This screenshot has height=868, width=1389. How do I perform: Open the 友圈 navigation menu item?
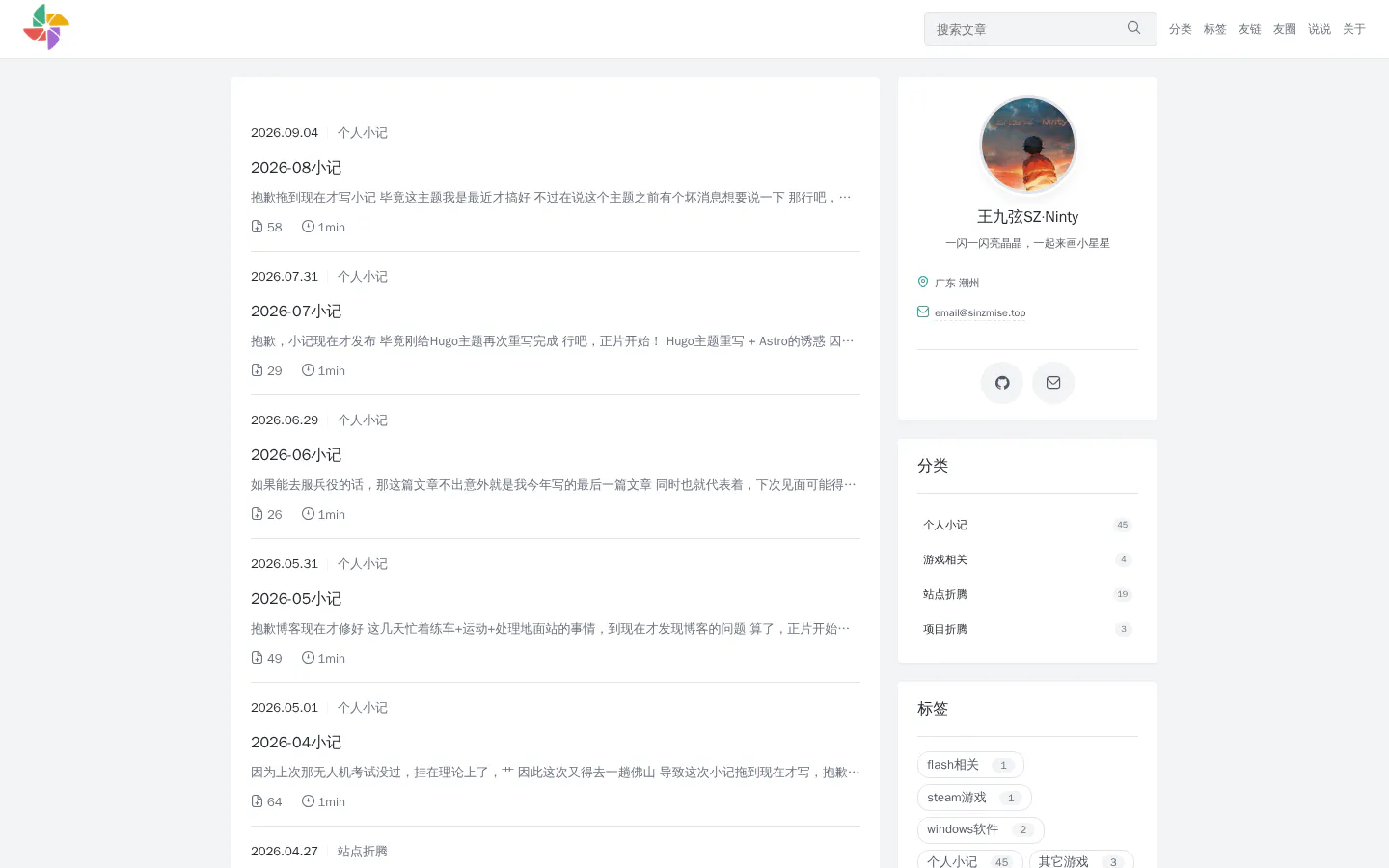(1285, 29)
